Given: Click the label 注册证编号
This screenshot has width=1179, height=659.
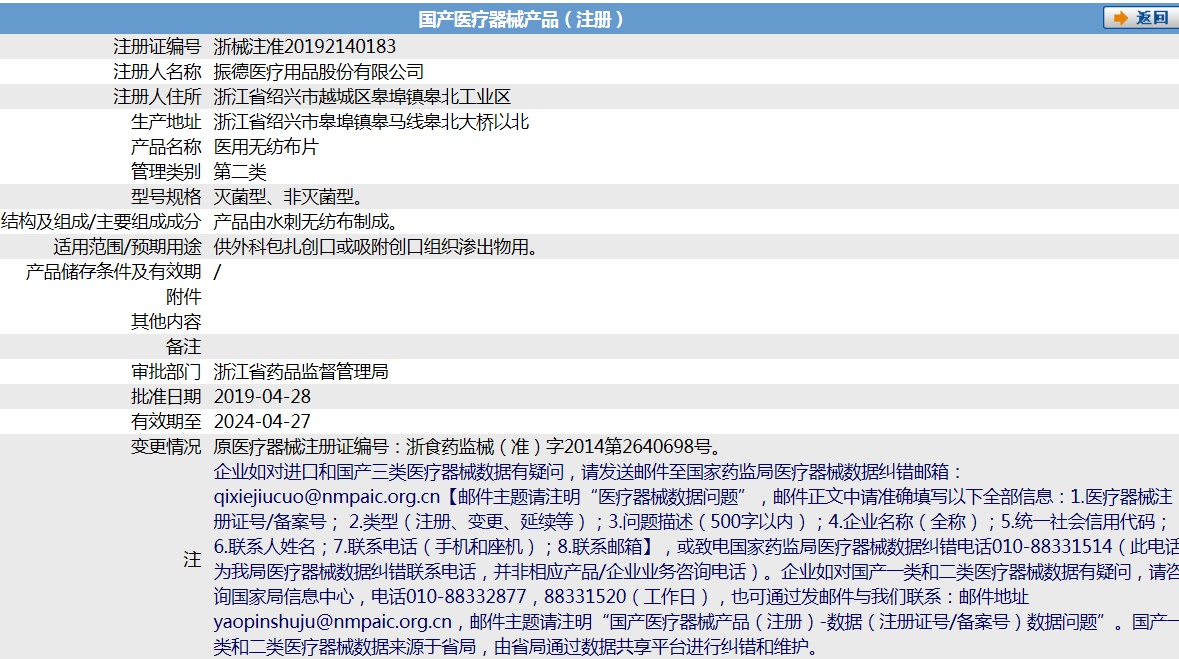Looking at the screenshot, I should pos(157,47).
